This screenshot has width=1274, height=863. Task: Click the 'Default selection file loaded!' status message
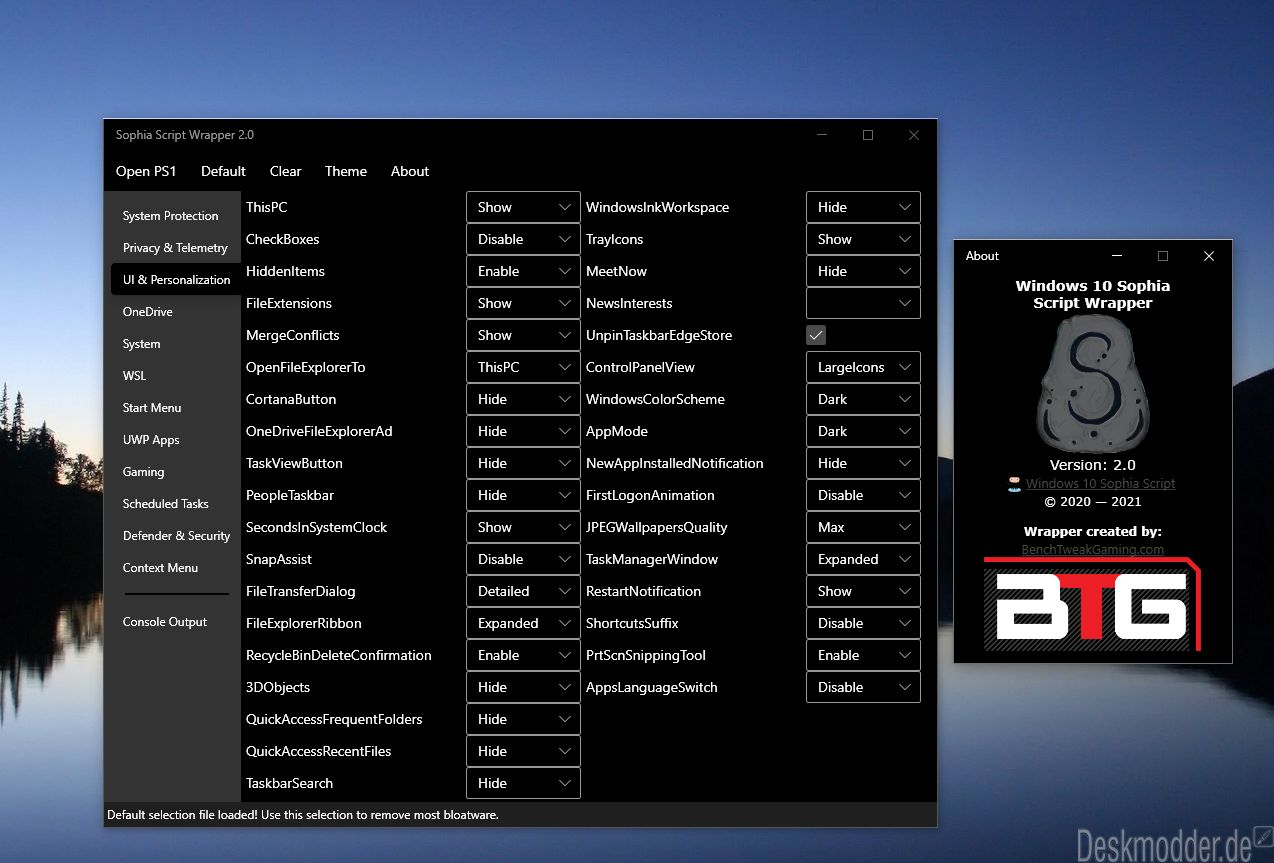click(303, 815)
